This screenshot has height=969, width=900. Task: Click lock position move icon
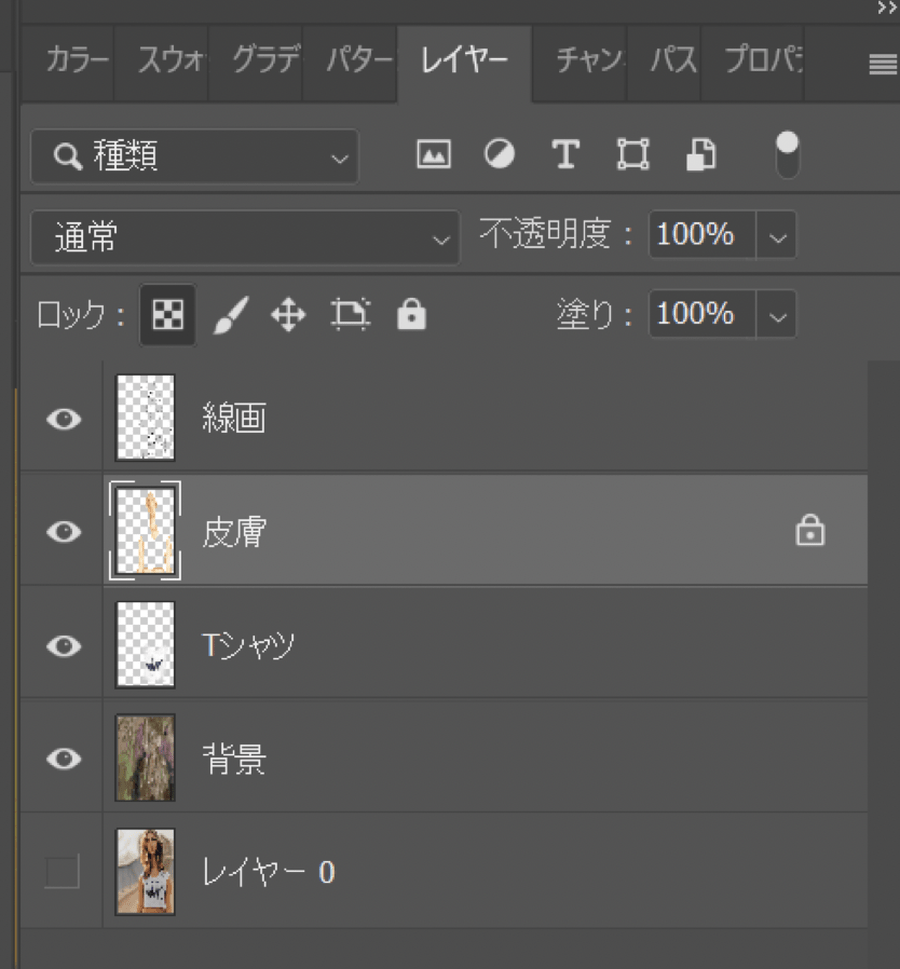(288, 315)
